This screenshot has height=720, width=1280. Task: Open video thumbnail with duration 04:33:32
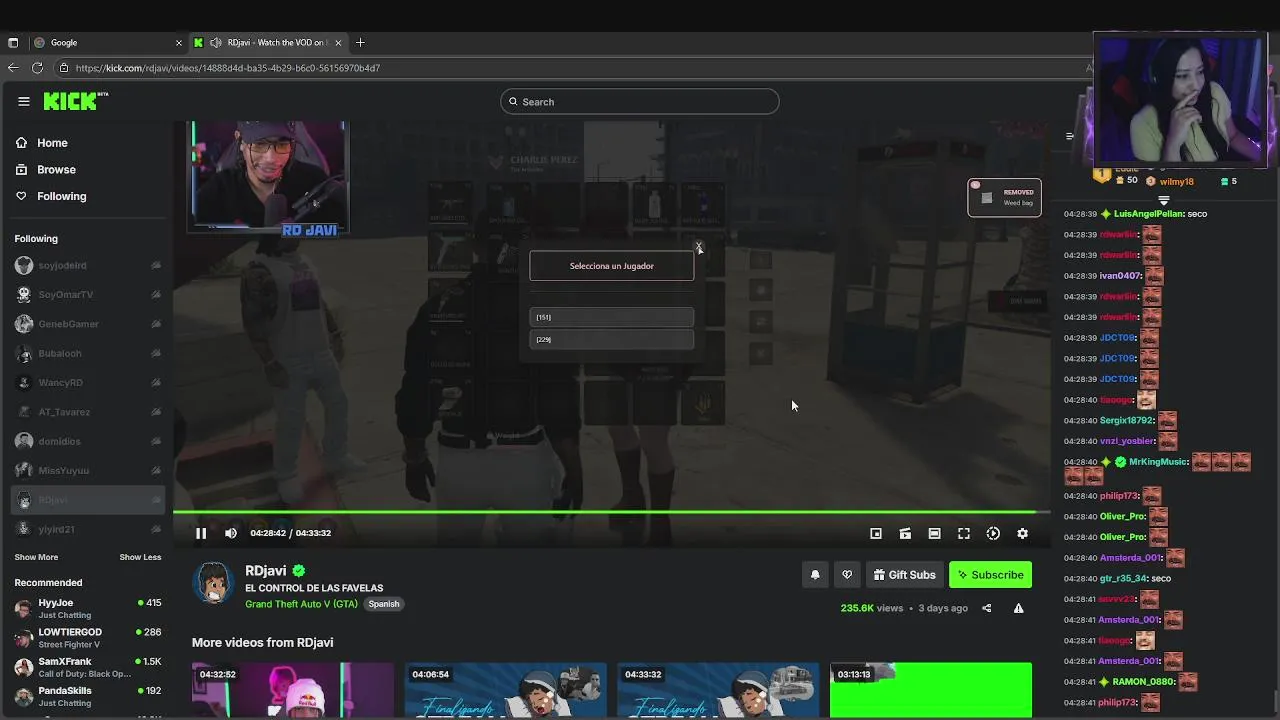point(718,690)
